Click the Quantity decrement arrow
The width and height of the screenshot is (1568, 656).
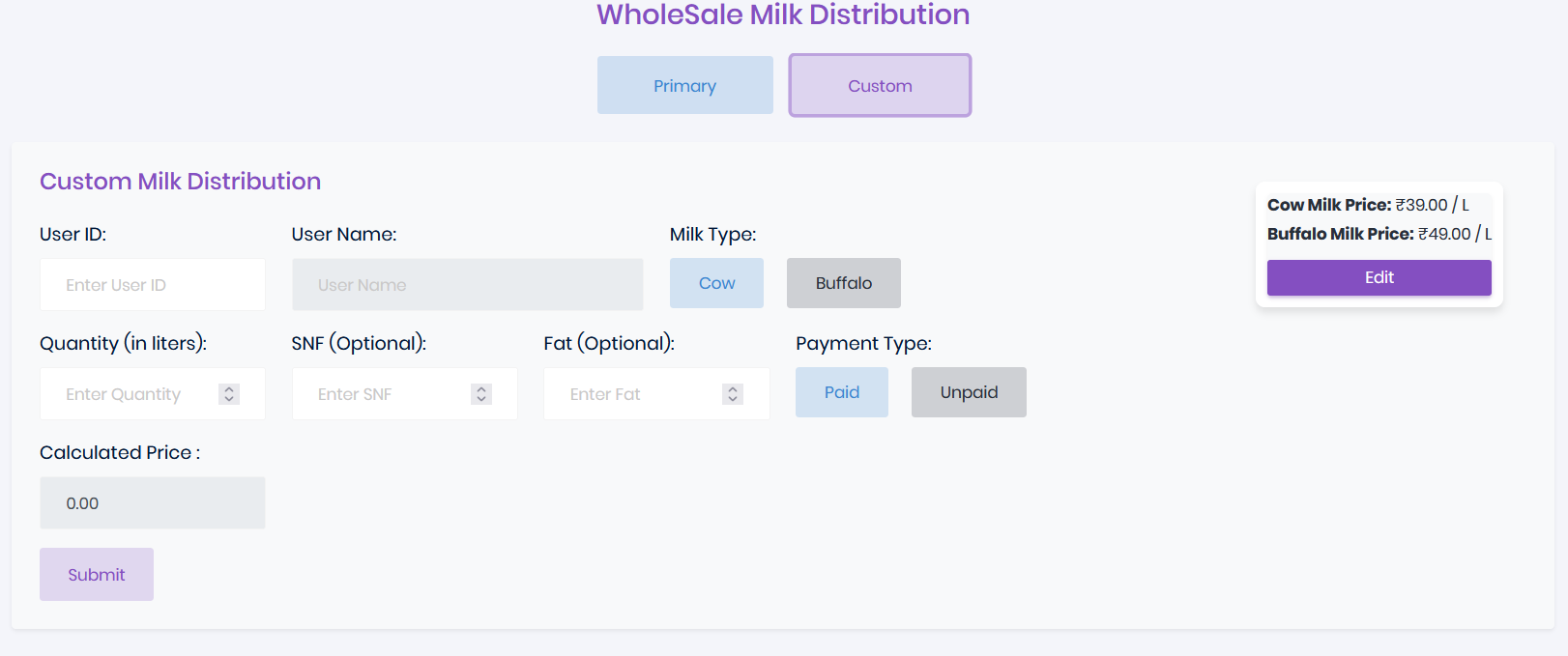coord(229,398)
